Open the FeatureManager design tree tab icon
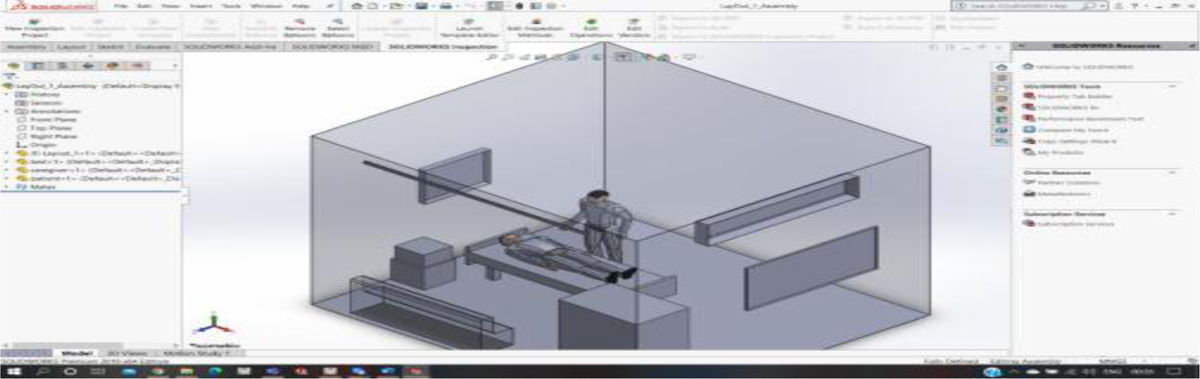 coord(13,66)
